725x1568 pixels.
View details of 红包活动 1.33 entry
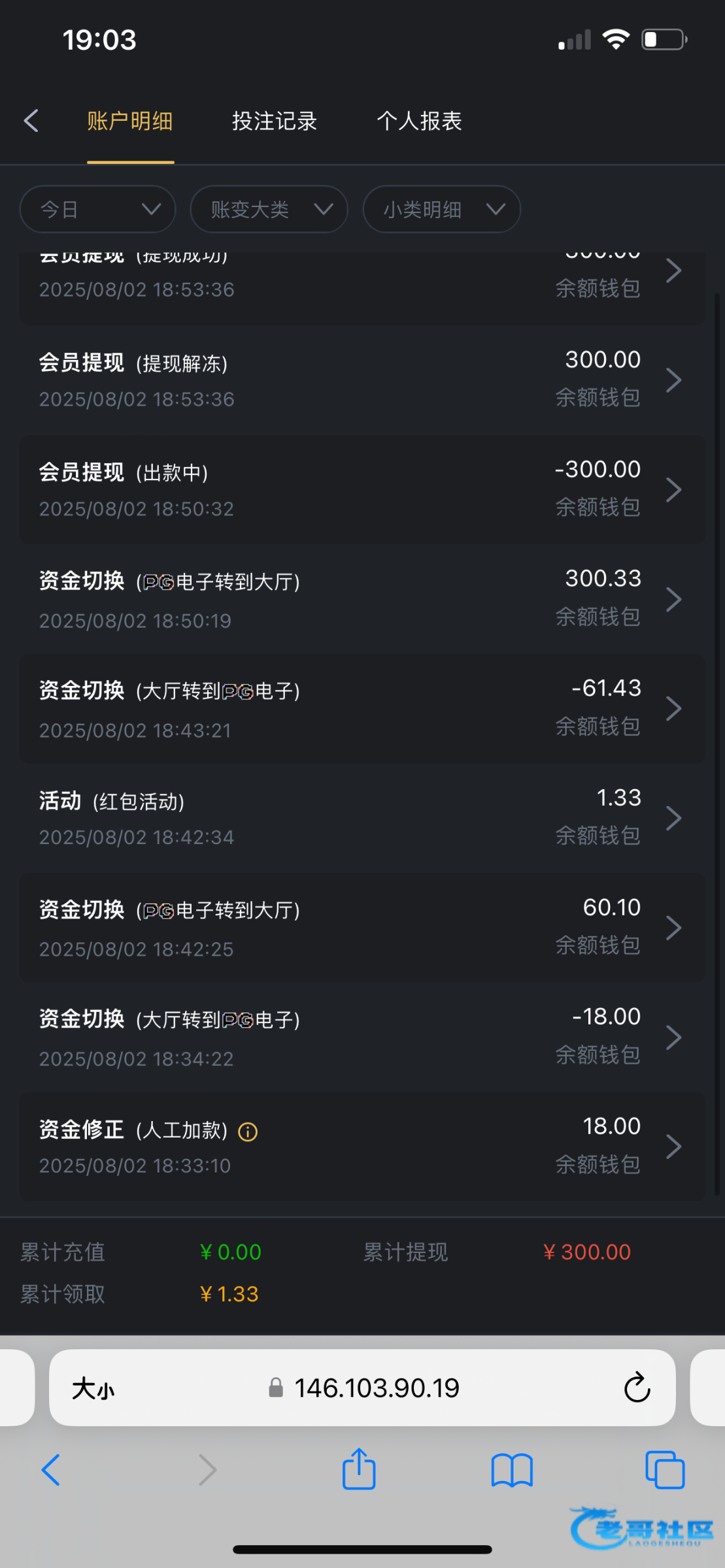(362, 818)
